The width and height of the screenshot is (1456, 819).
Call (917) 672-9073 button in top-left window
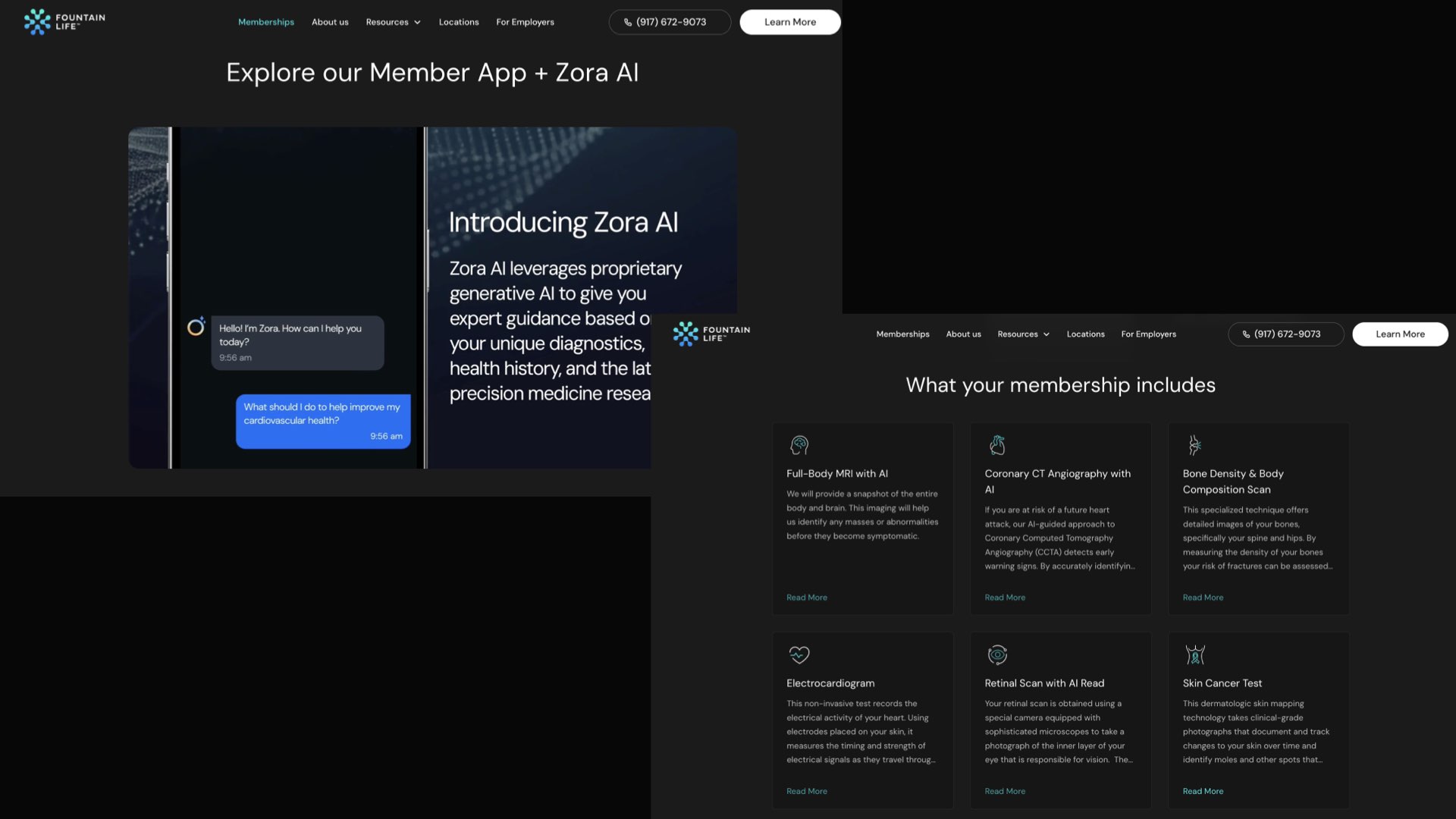point(670,22)
